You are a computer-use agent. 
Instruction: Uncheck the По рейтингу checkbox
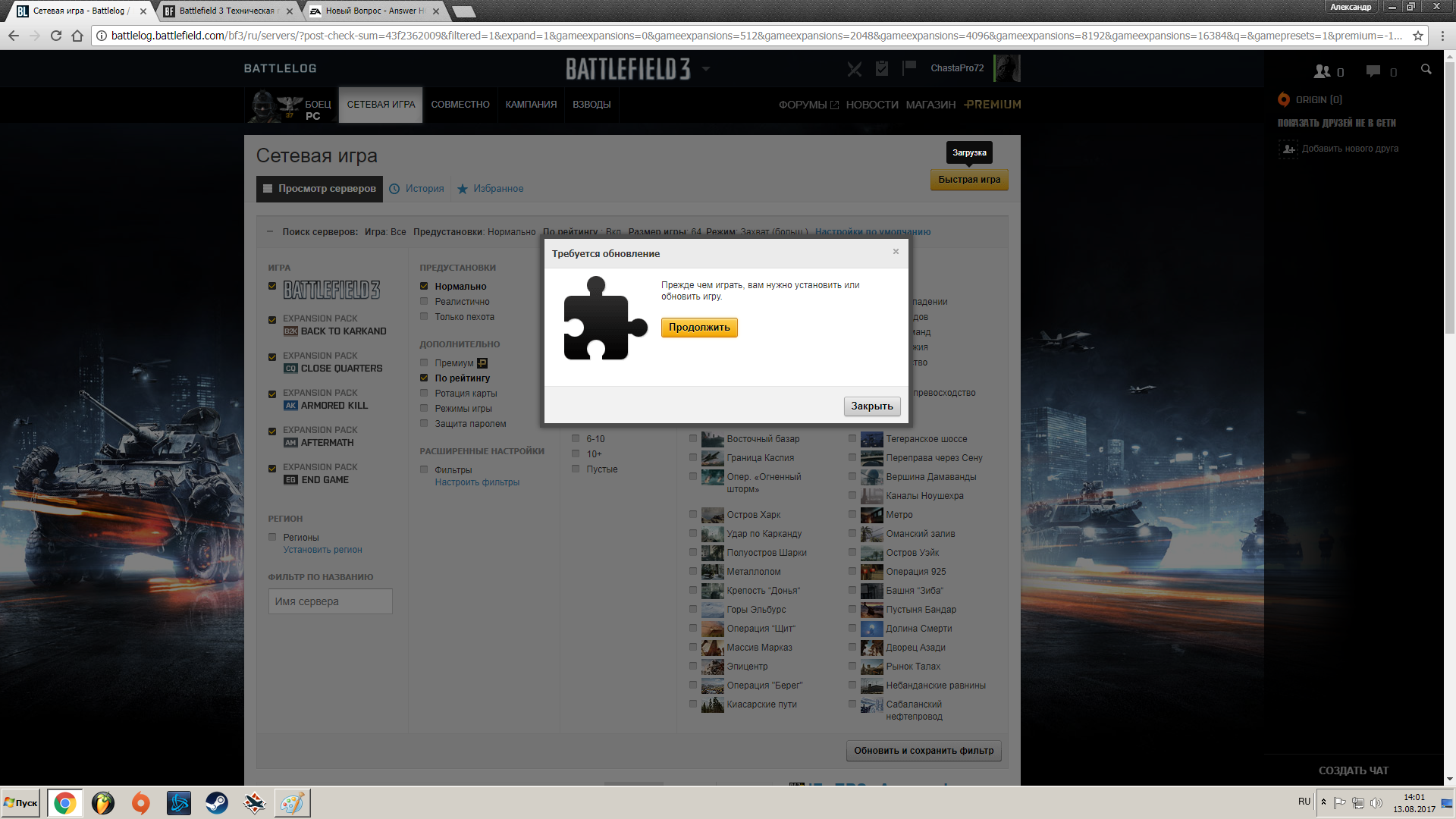tap(425, 378)
